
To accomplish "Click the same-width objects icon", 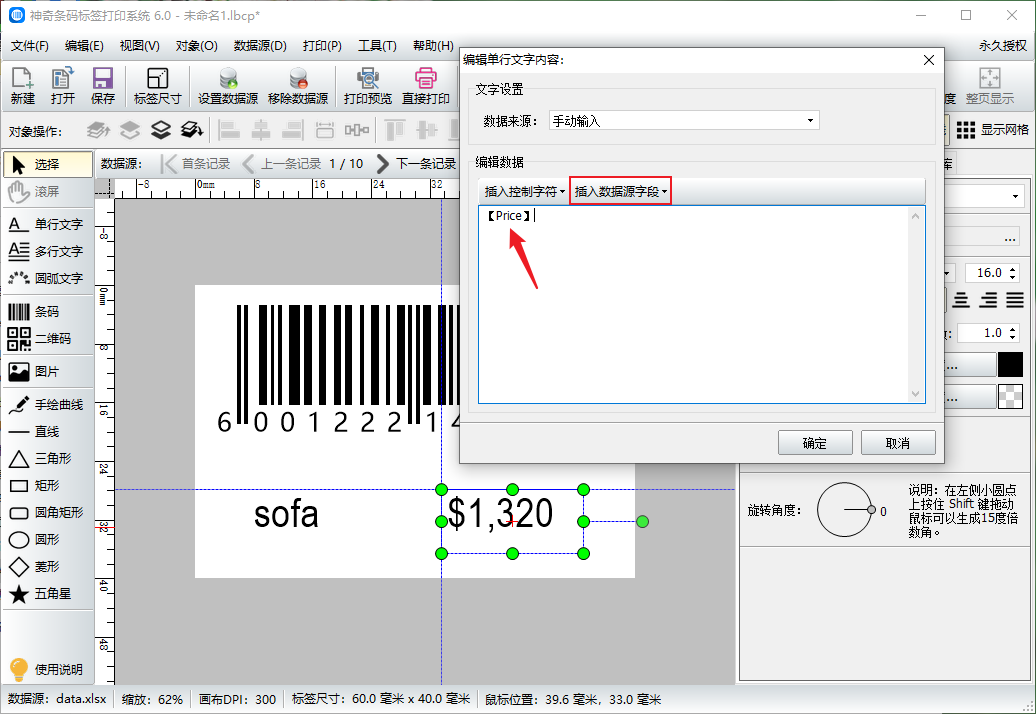I will pyautogui.click(x=324, y=130).
